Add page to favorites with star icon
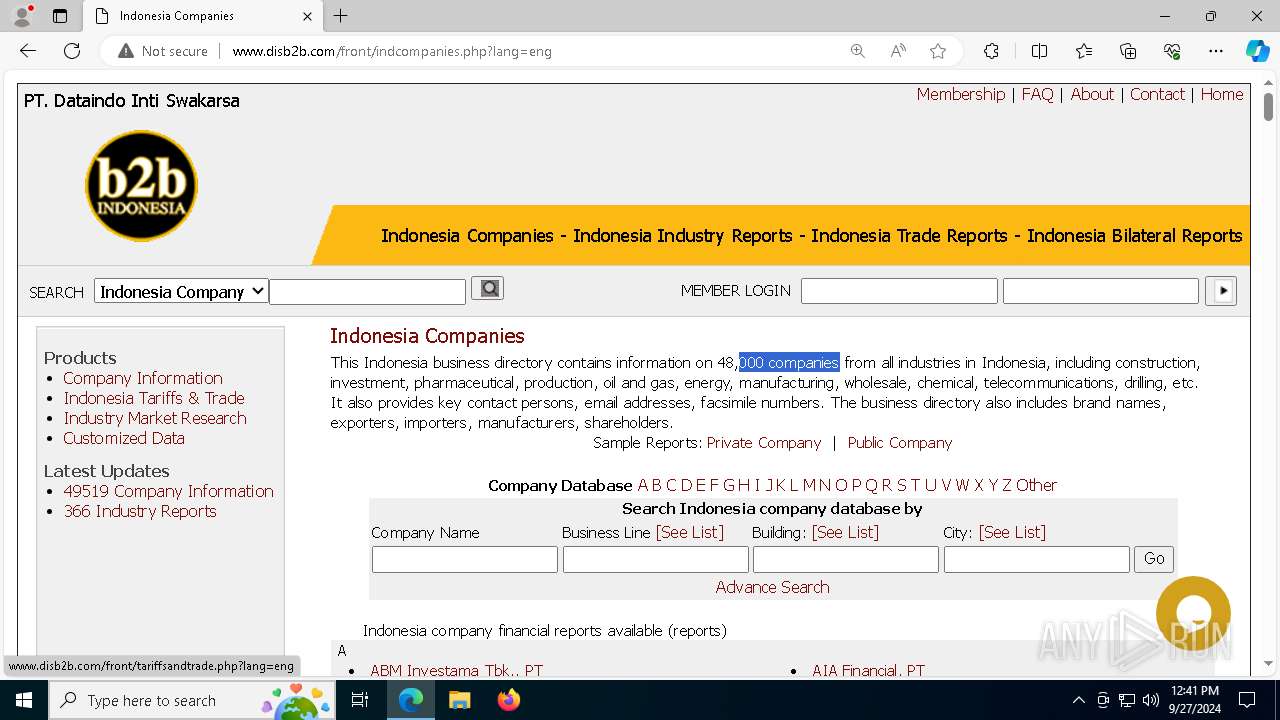1280x720 pixels. coord(938,51)
